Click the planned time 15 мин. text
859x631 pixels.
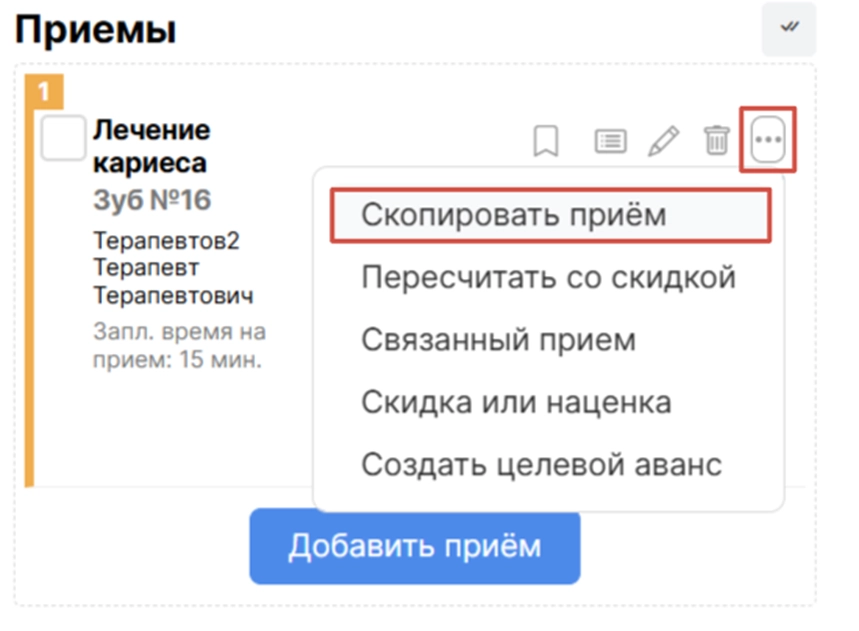pyautogui.click(x=178, y=344)
